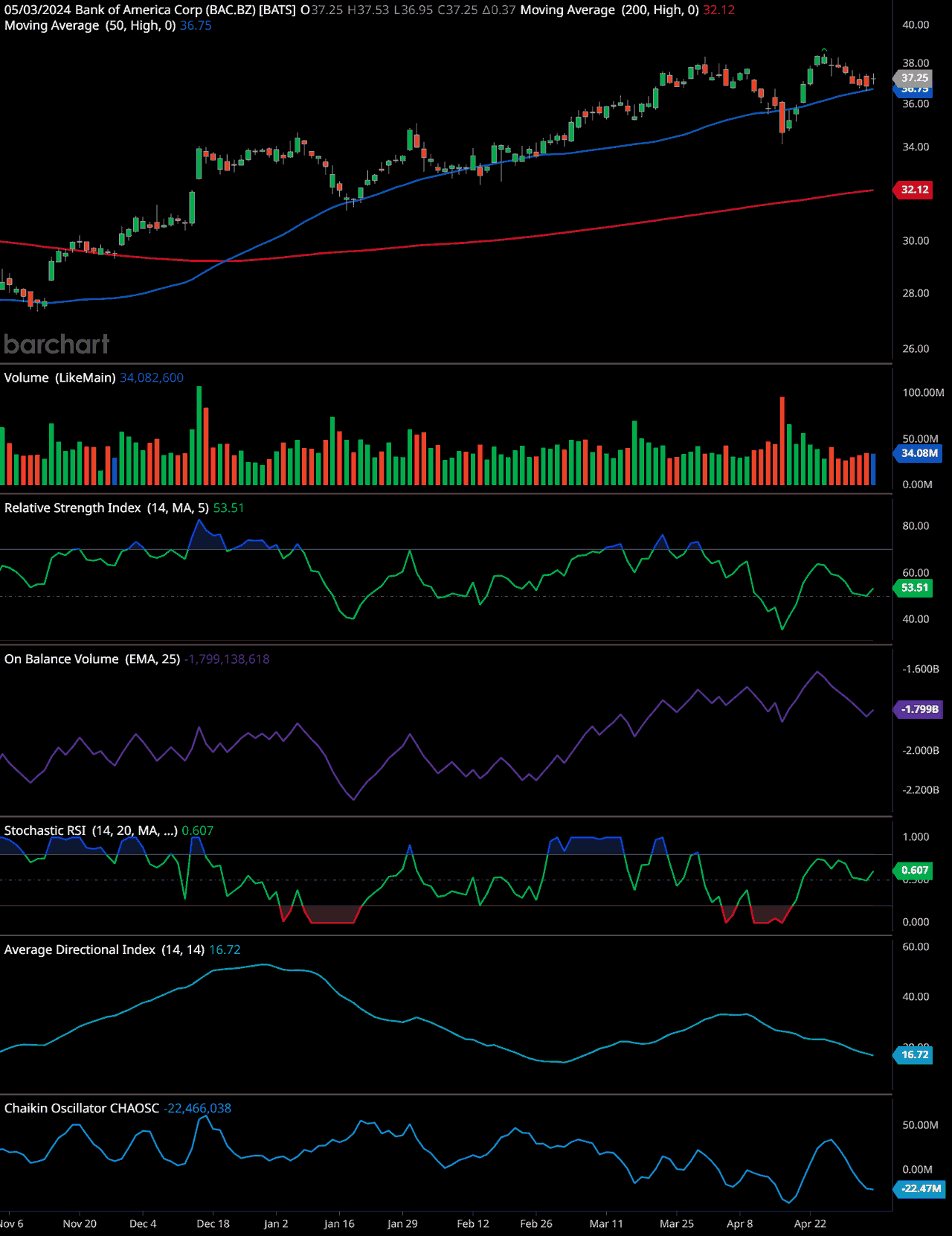The image size is (952, 1236).
Task: Click the 0.607 value beside Stochastic RSI title
Action: click(x=197, y=831)
